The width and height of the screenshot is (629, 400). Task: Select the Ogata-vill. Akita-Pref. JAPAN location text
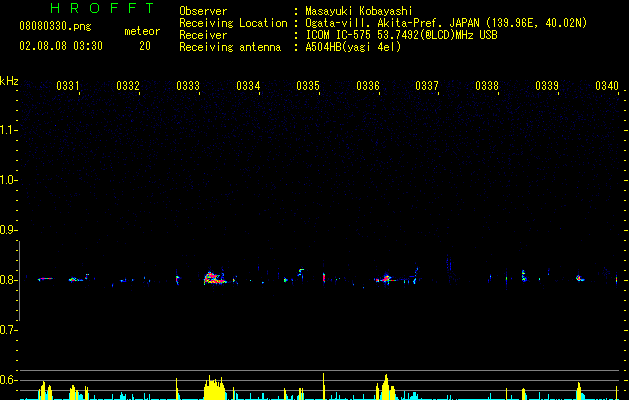tap(446, 23)
